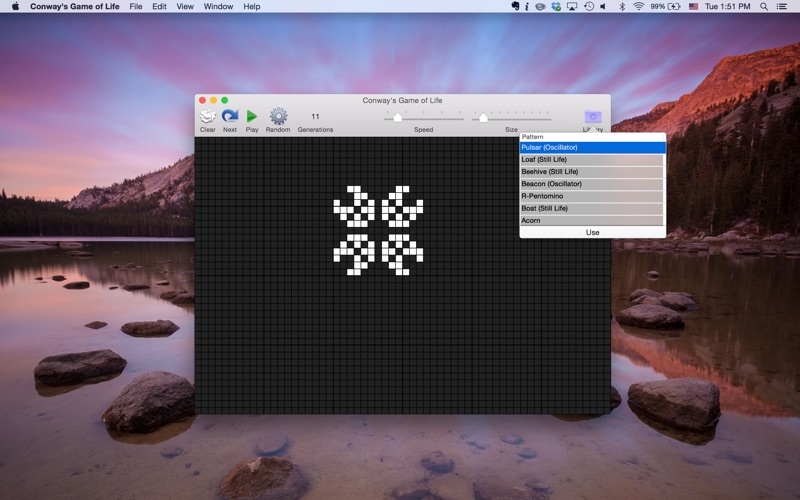Viewport: 800px width, 500px height.
Task: Open Spotlight search in the menu bar
Action: coord(764,6)
